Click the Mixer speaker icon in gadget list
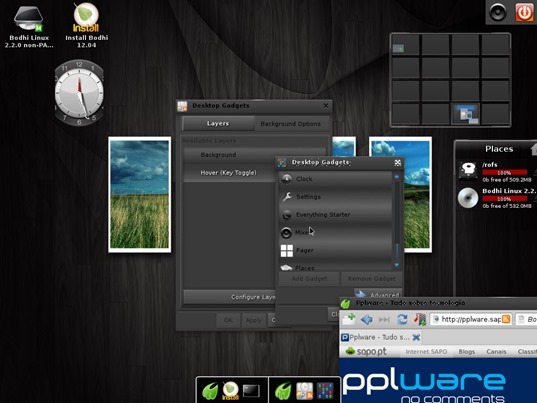Screen dimensions: 537x403 [x=286, y=232]
